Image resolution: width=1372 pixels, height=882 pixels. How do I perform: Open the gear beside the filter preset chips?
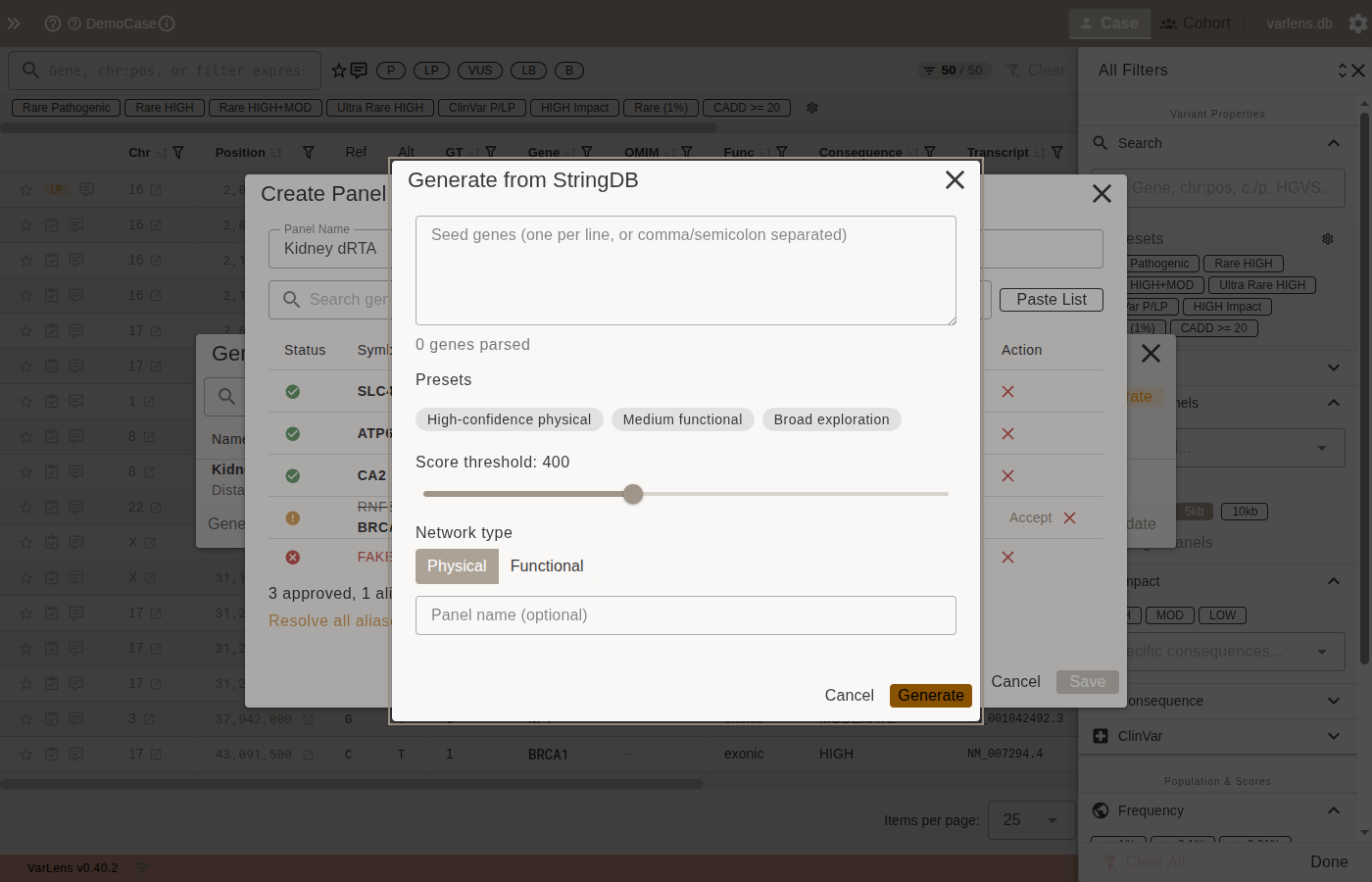(x=811, y=108)
